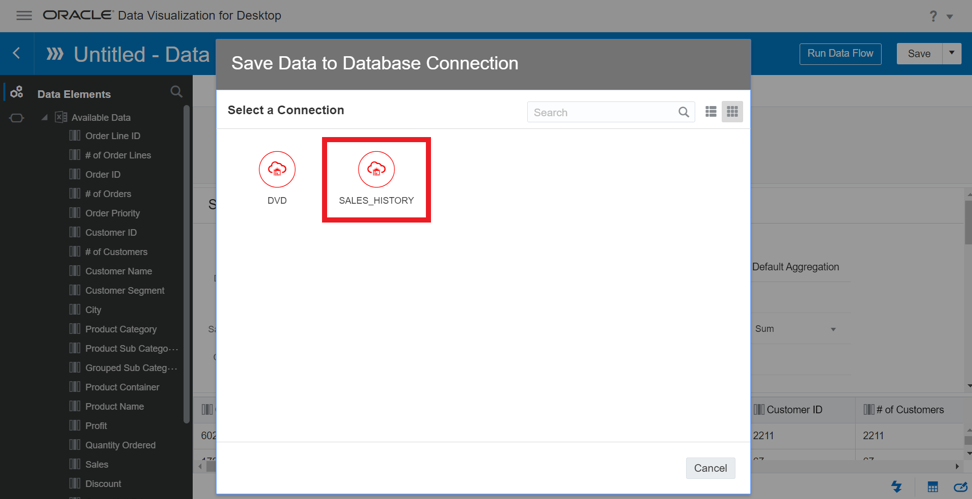Screen dimensions: 972x499
Task: Open the Save dropdown arrow
Action: point(952,54)
